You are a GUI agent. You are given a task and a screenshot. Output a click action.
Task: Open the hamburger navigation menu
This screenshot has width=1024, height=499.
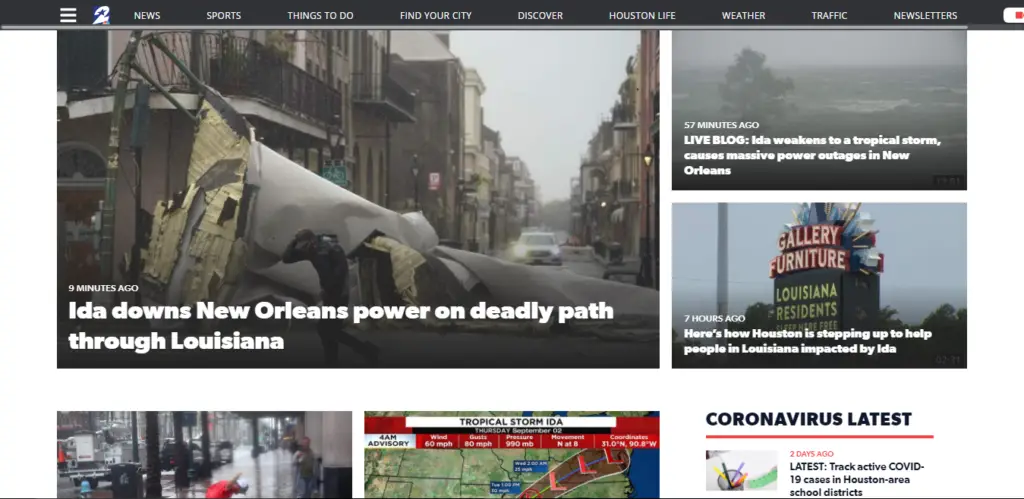click(x=68, y=15)
